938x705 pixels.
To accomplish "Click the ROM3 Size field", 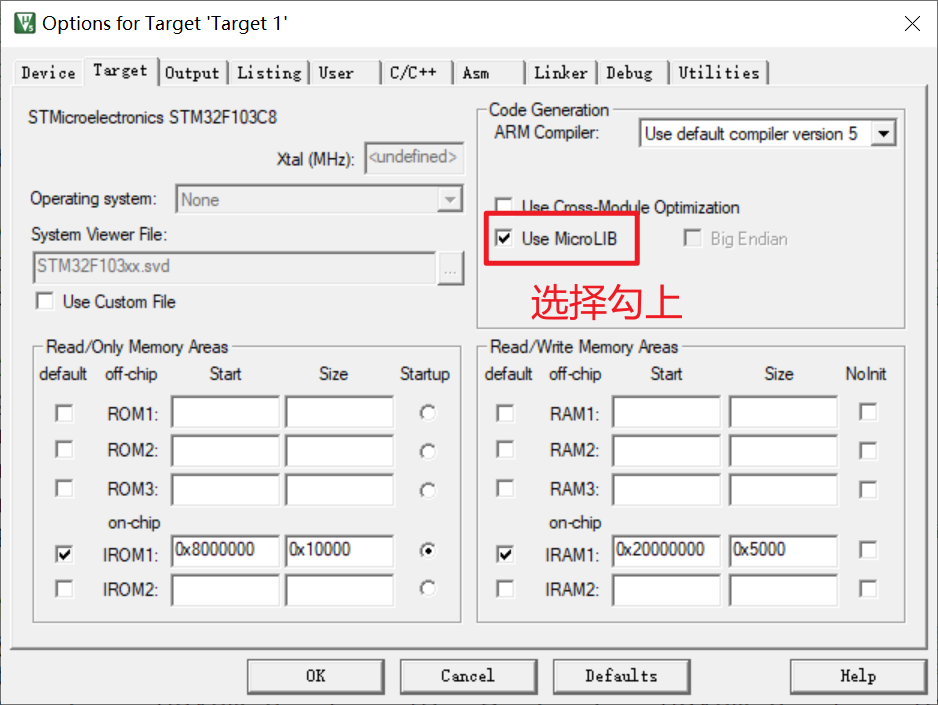I will point(339,490).
